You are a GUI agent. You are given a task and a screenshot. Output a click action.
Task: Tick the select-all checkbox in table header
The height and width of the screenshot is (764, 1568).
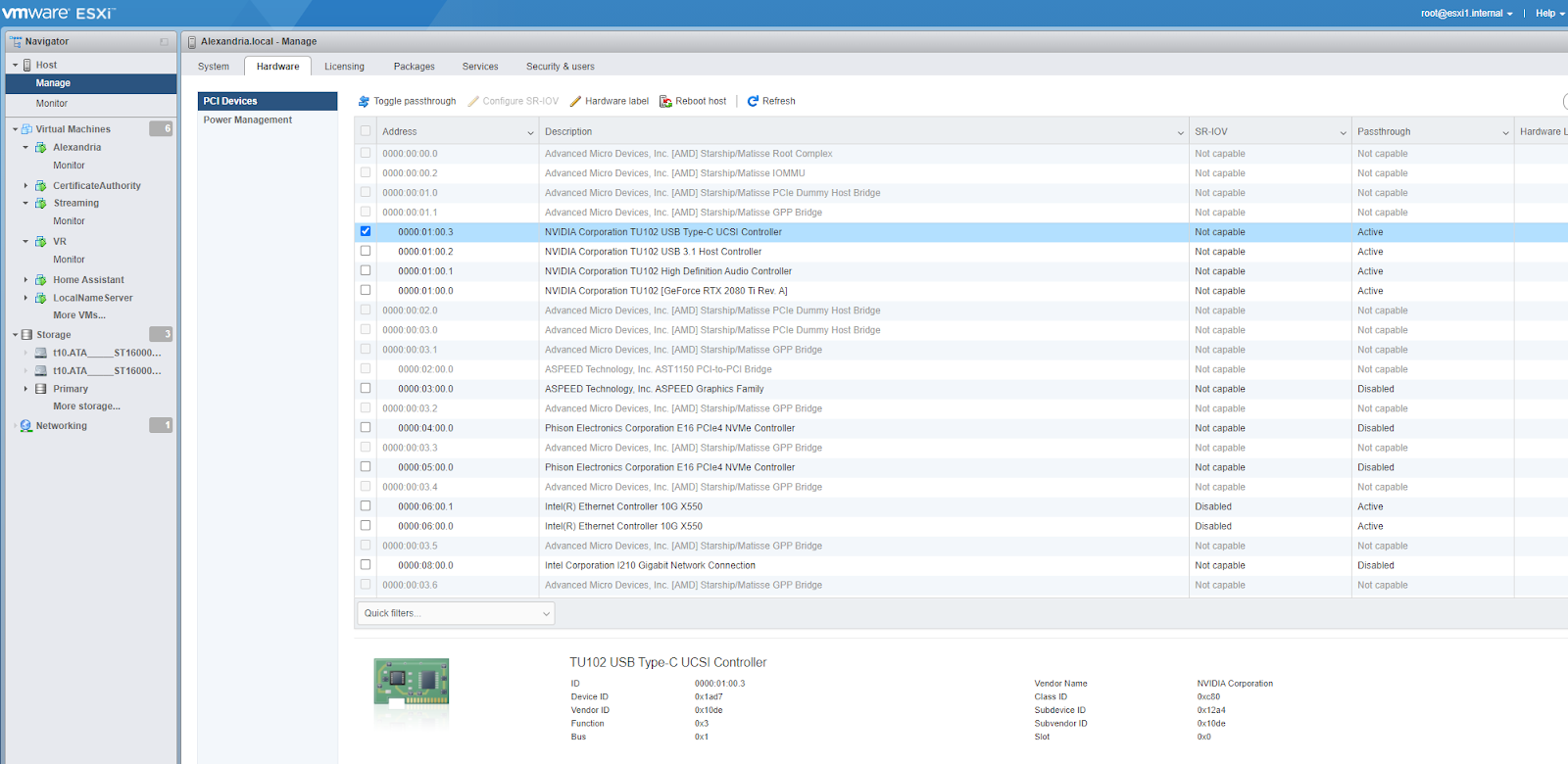pyautogui.click(x=366, y=130)
